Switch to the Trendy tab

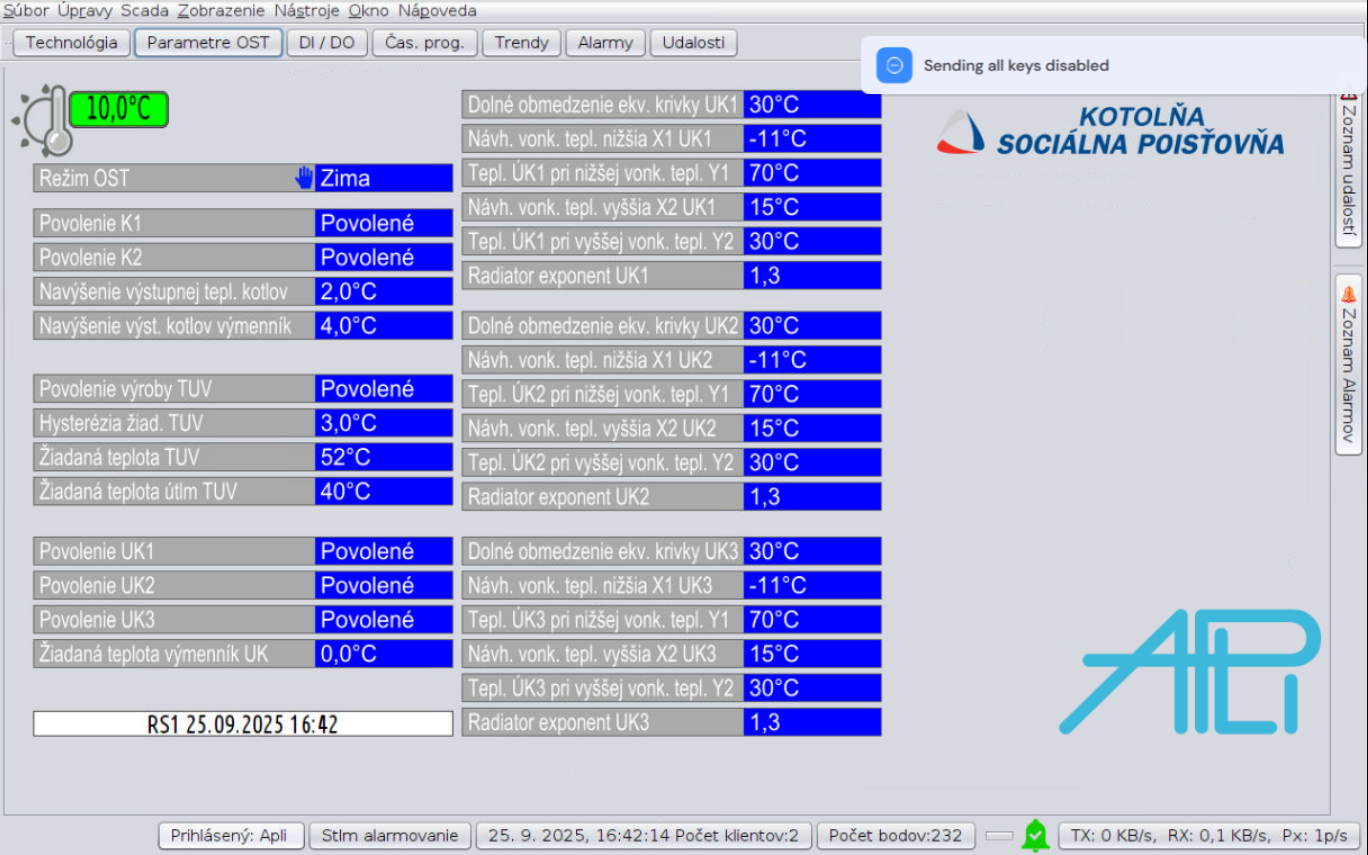521,43
